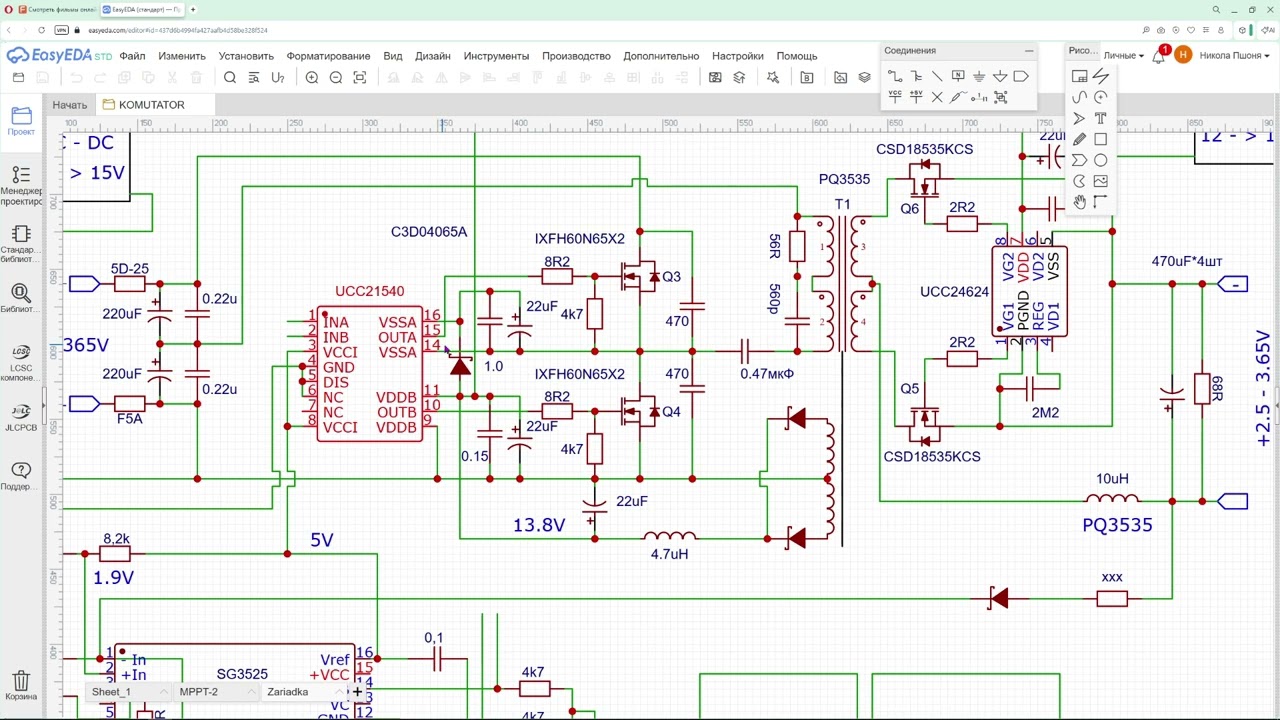Add a new schematic sheet
Image resolution: width=1280 pixels, height=720 pixels.
tap(357, 692)
